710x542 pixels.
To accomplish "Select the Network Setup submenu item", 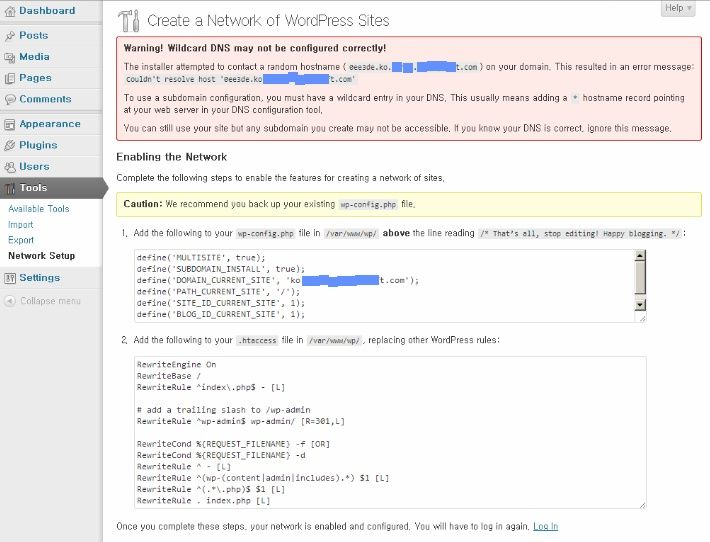I will (x=41, y=255).
